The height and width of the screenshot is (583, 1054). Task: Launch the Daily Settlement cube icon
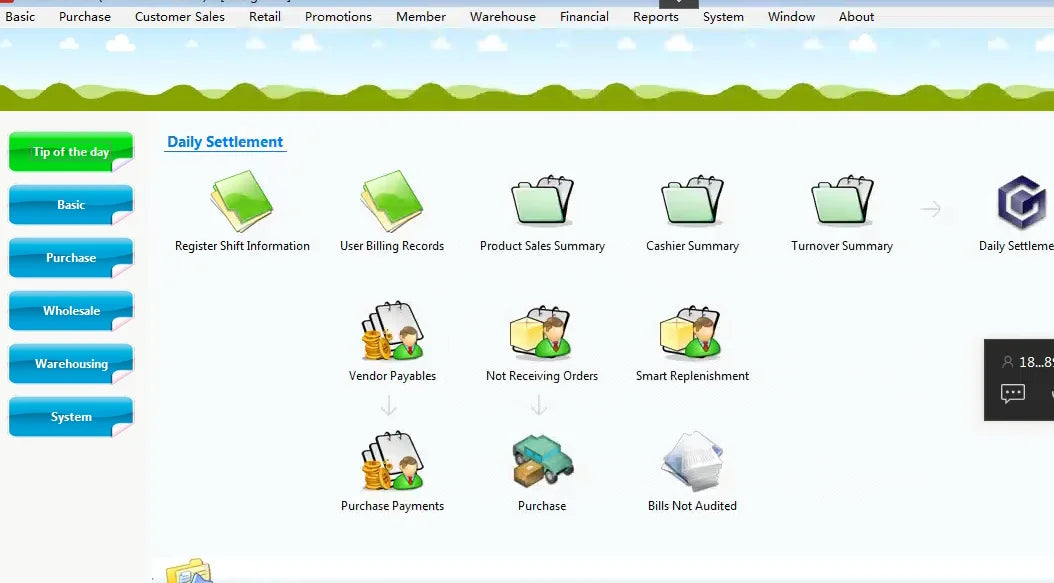[x=1022, y=202]
